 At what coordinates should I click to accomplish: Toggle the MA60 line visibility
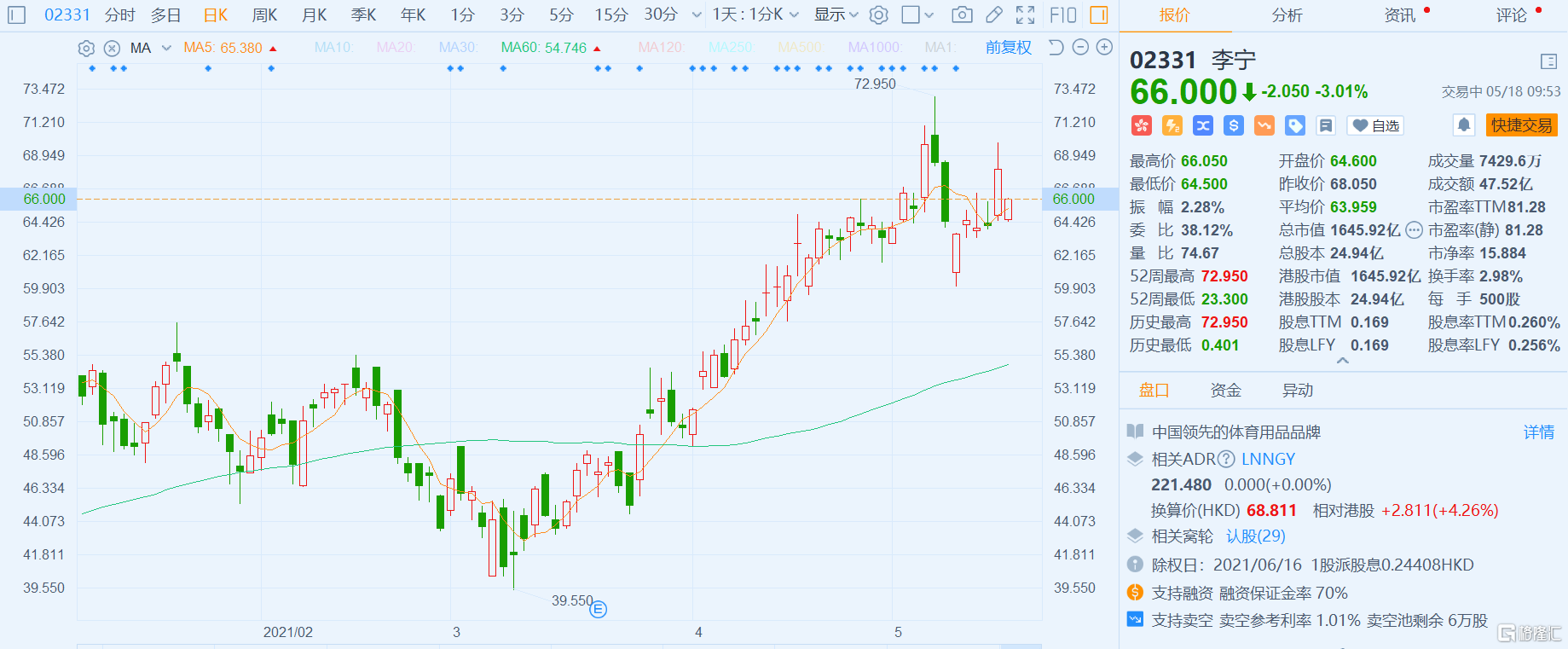[544, 48]
